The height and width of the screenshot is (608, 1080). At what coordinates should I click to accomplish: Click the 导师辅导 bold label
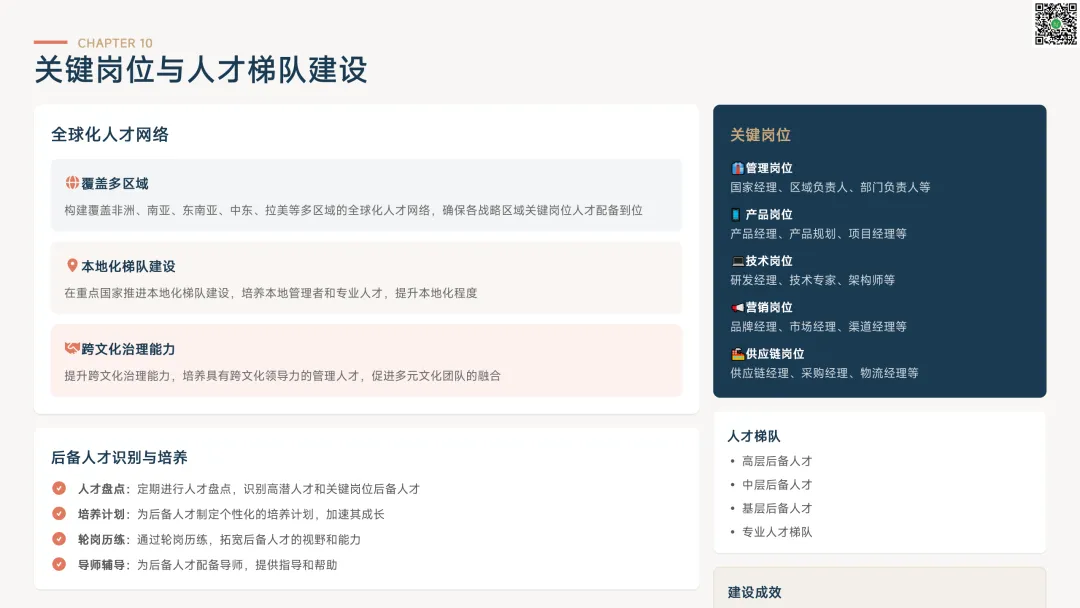click(x=102, y=565)
